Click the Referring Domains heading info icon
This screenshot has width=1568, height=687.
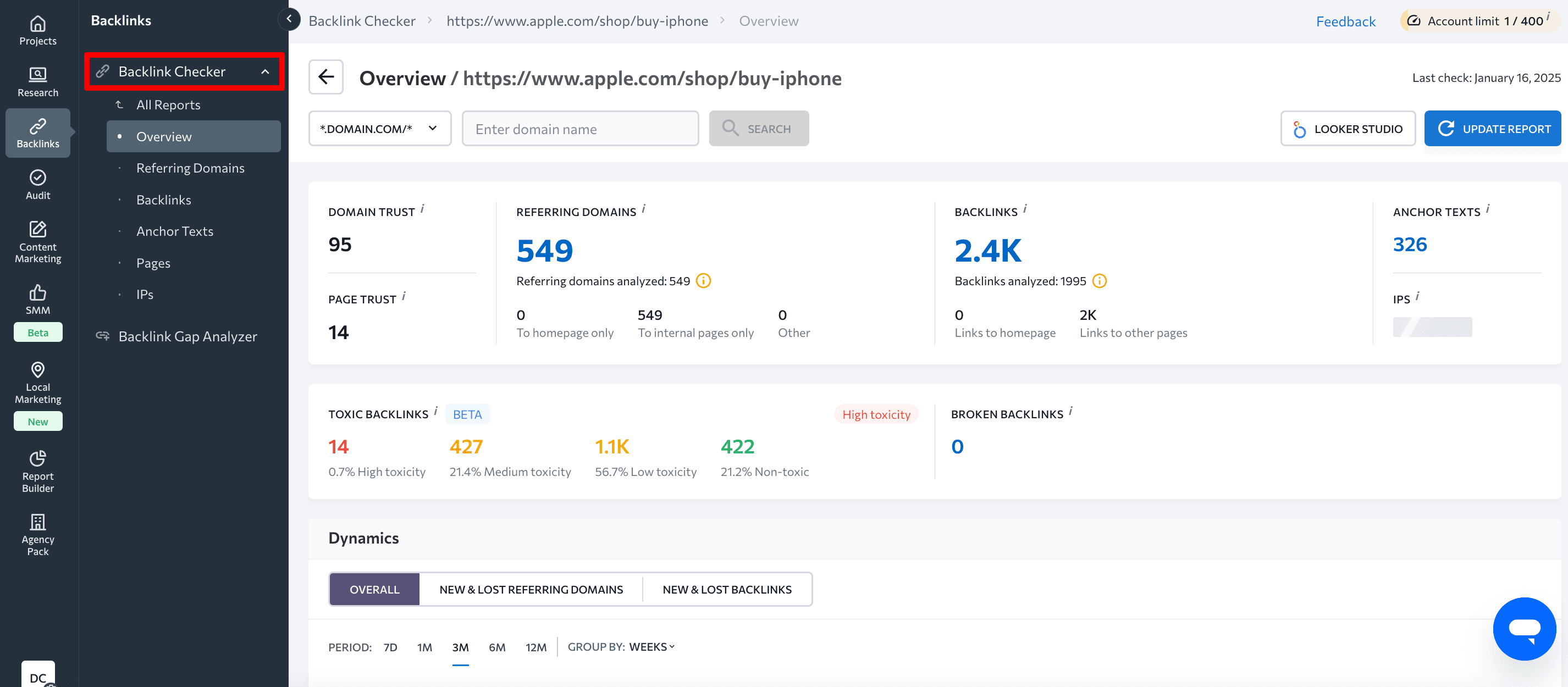643,209
